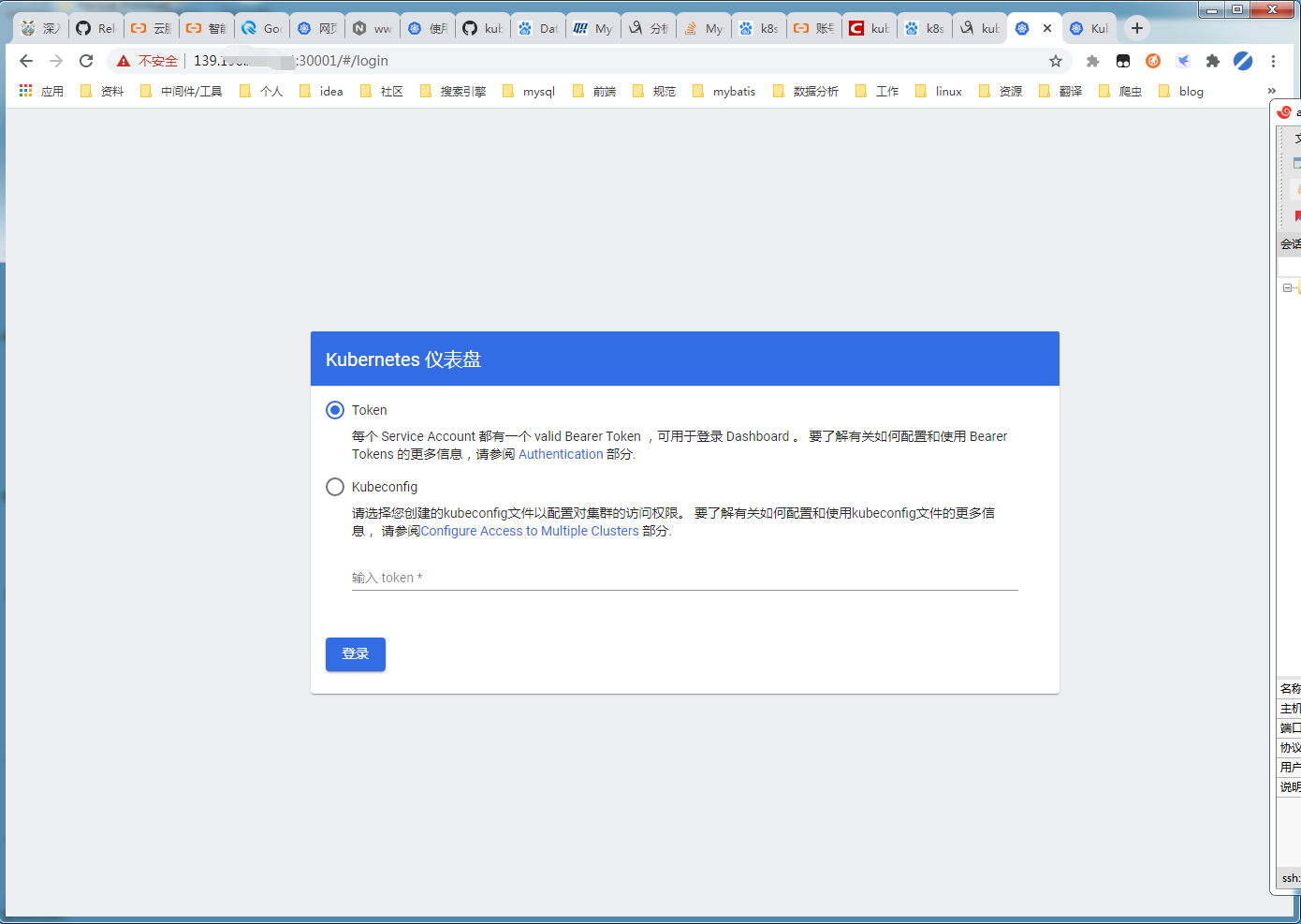
Task: Click the browser forward arrow
Action: (56, 61)
